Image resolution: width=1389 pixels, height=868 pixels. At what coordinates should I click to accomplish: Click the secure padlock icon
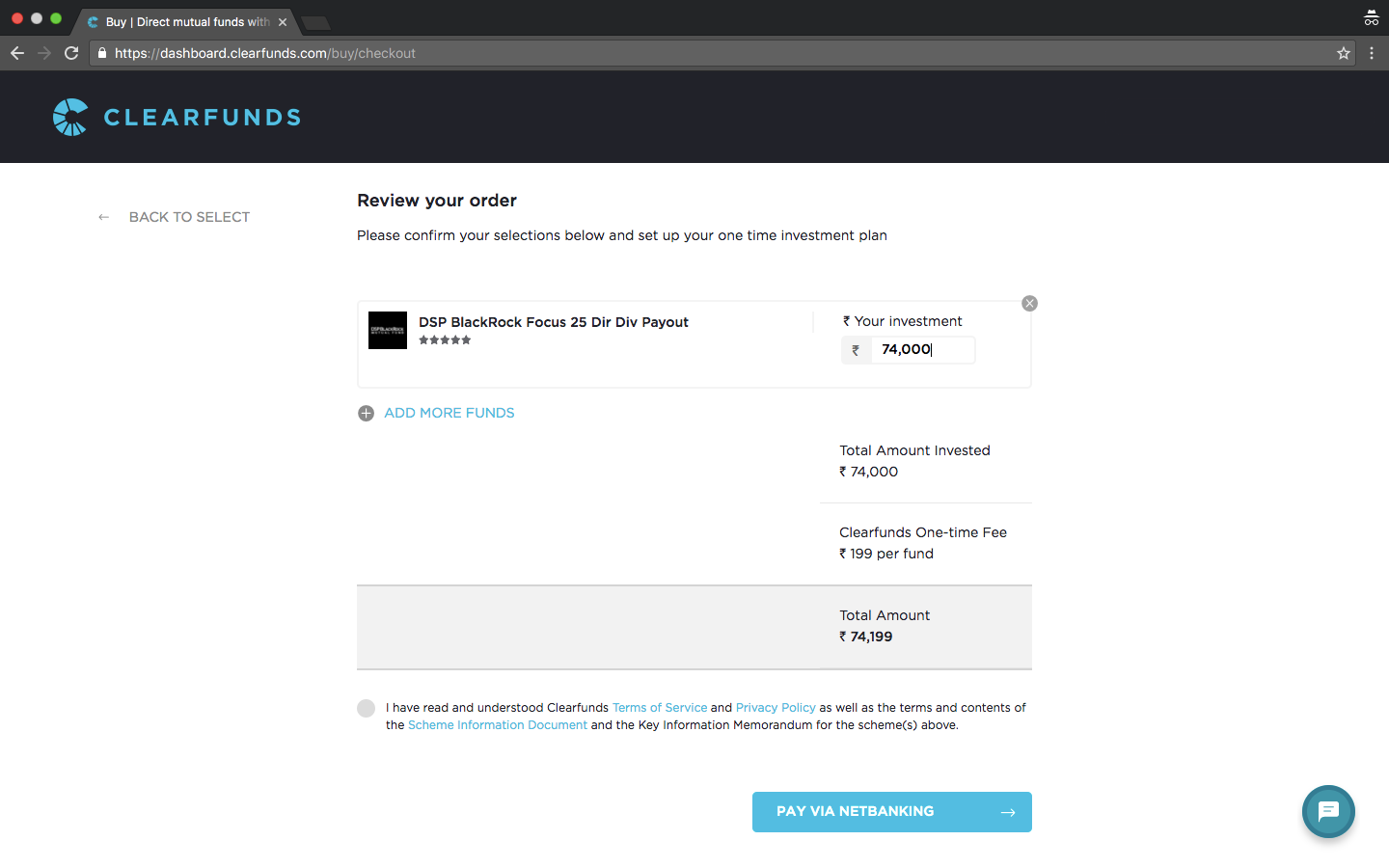pyautogui.click(x=102, y=53)
